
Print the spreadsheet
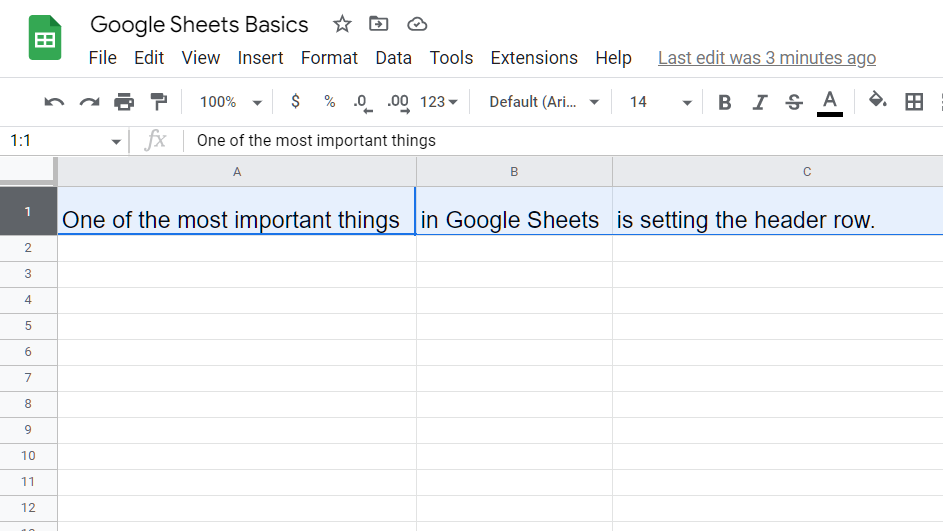click(x=124, y=102)
